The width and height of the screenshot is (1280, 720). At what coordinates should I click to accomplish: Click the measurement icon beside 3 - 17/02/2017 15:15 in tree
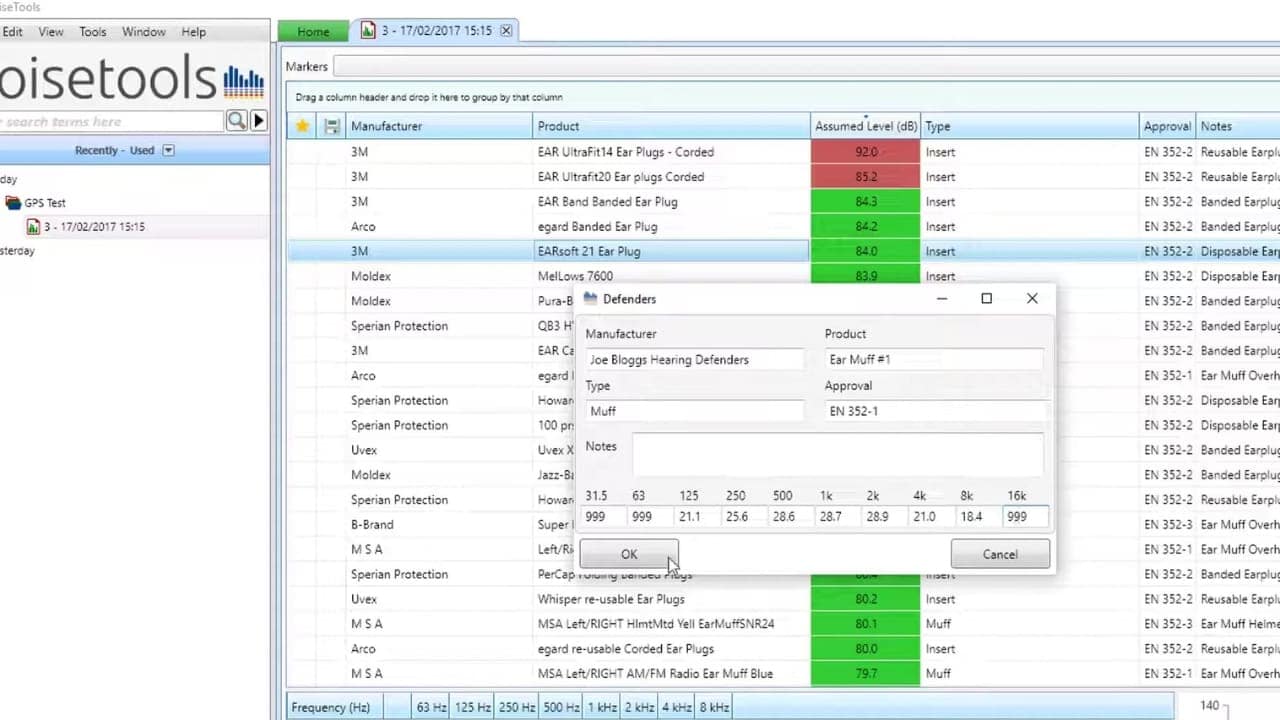point(33,227)
